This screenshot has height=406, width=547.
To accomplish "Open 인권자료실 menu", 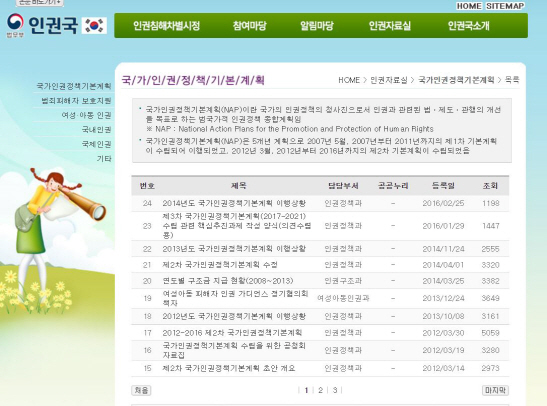I will (390, 25).
